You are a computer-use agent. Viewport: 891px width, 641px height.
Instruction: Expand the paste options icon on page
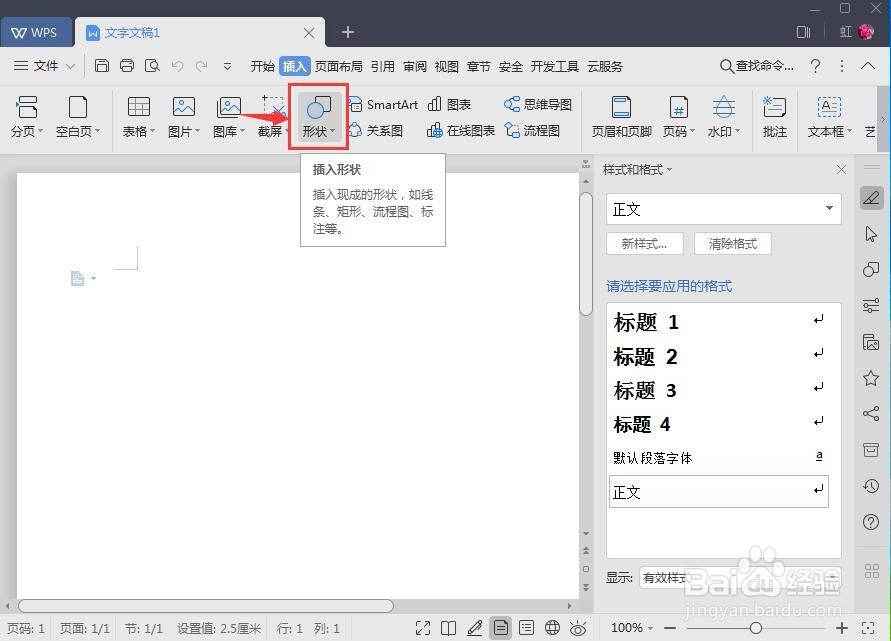point(83,278)
